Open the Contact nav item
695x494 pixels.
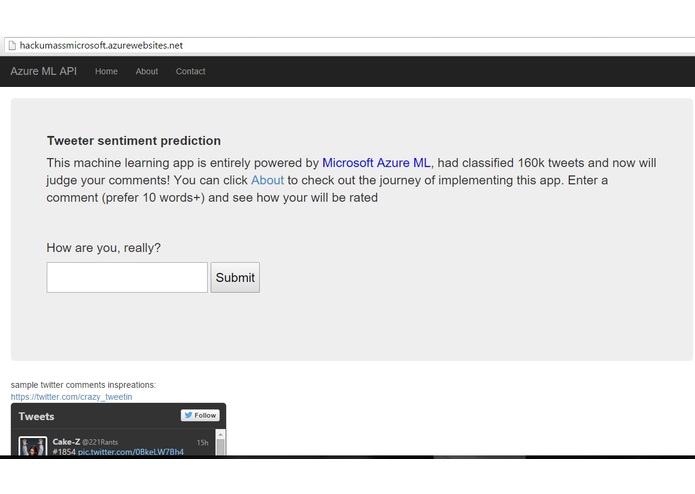(x=191, y=71)
